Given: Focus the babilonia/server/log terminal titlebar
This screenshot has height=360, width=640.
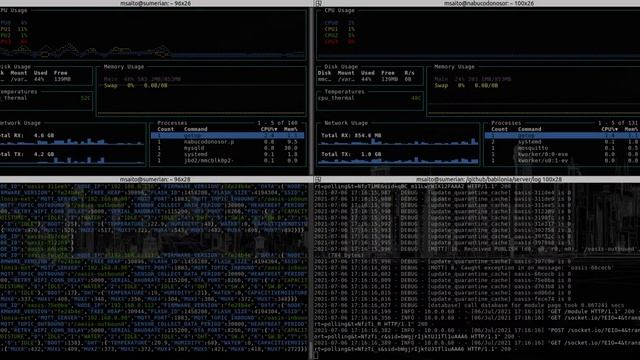Looking at the screenshot, I should [x=477, y=180].
